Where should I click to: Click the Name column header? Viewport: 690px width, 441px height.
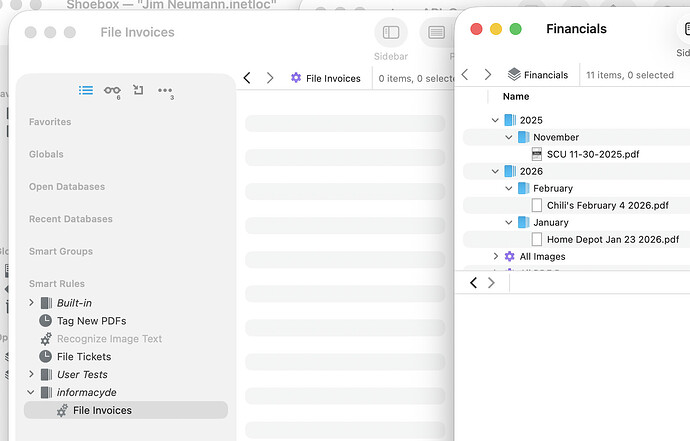pos(516,96)
